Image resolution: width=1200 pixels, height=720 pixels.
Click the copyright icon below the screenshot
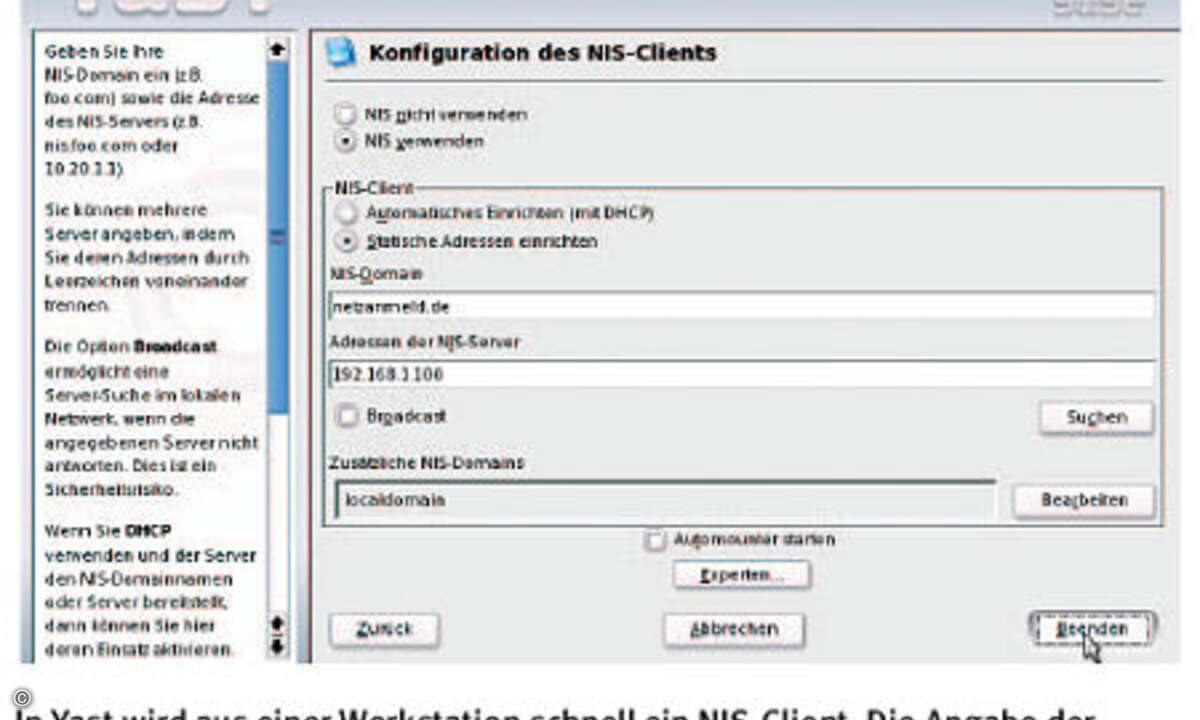click(x=23, y=697)
